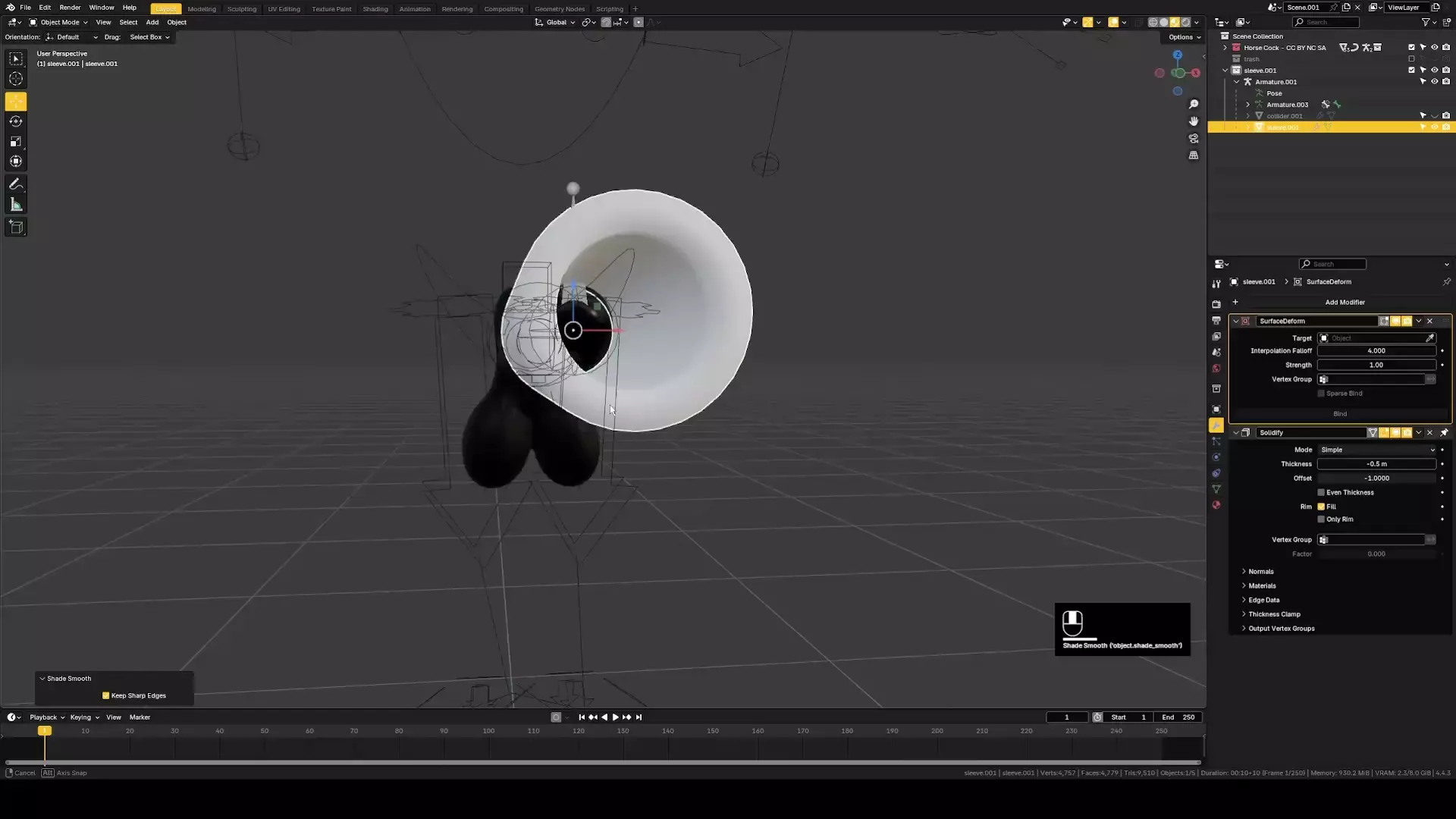
Task: Select the Move tool in toolbar
Action: (16, 102)
